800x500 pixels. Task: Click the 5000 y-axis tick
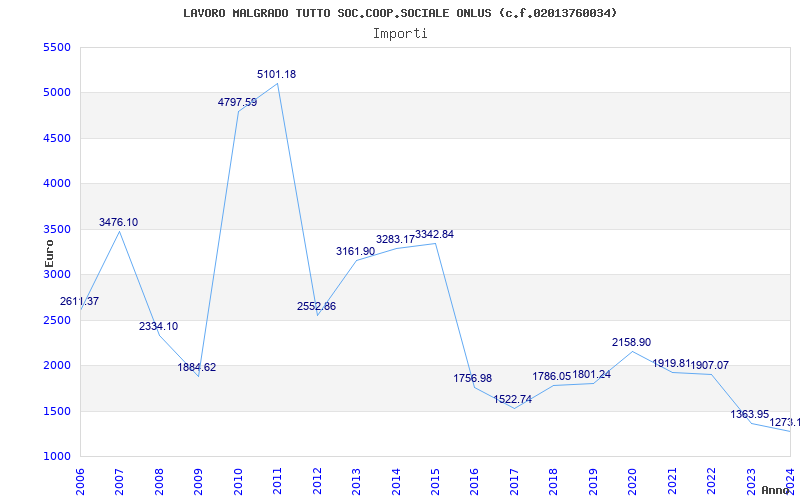(57, 93)
